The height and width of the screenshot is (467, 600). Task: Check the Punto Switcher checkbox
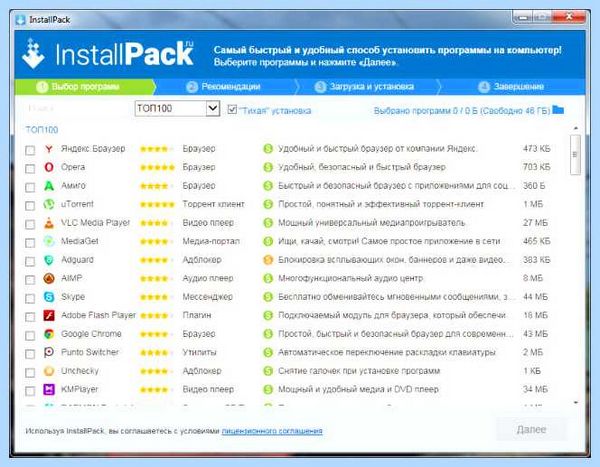coord(30,354)
